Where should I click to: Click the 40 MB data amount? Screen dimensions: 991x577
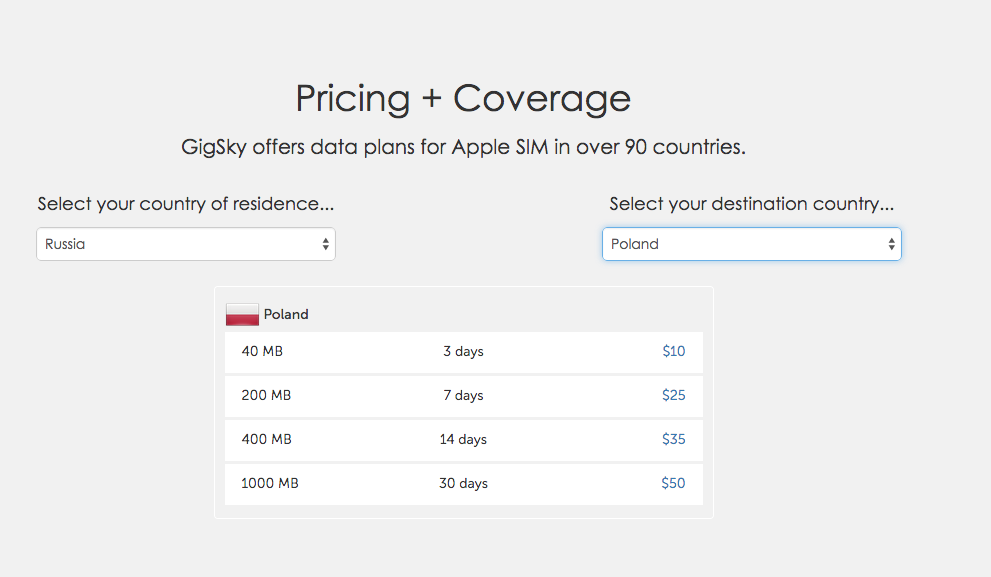pyautogui.click(x=262, y=351)
